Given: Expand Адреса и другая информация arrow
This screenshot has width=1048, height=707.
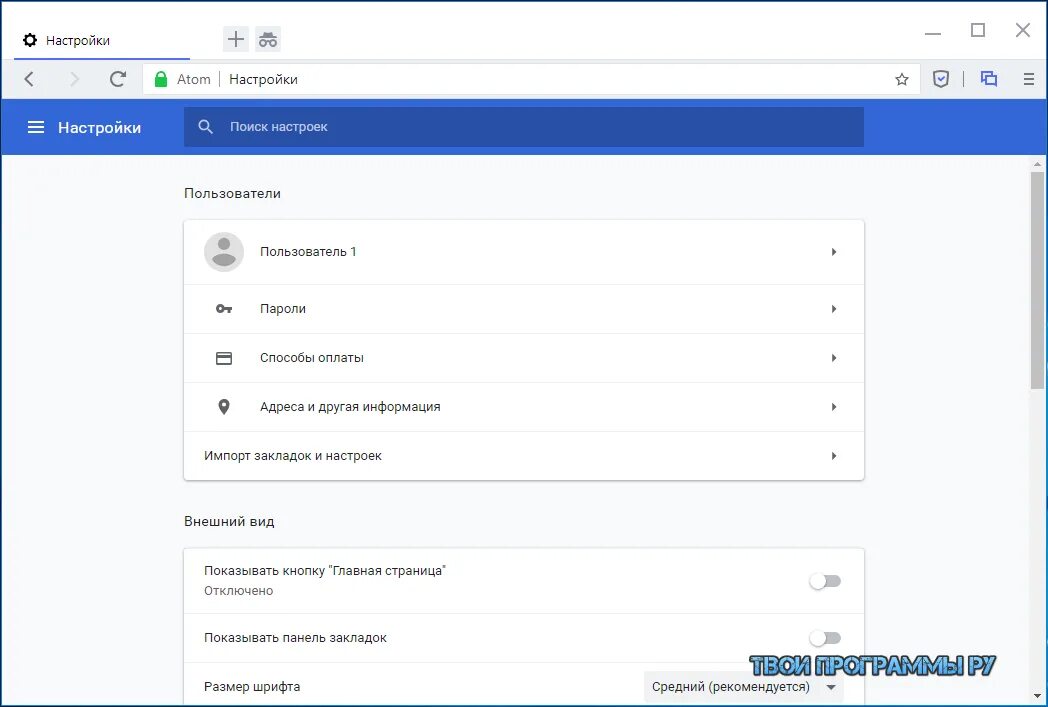Looking at the screenshot, I should (833, 407).
